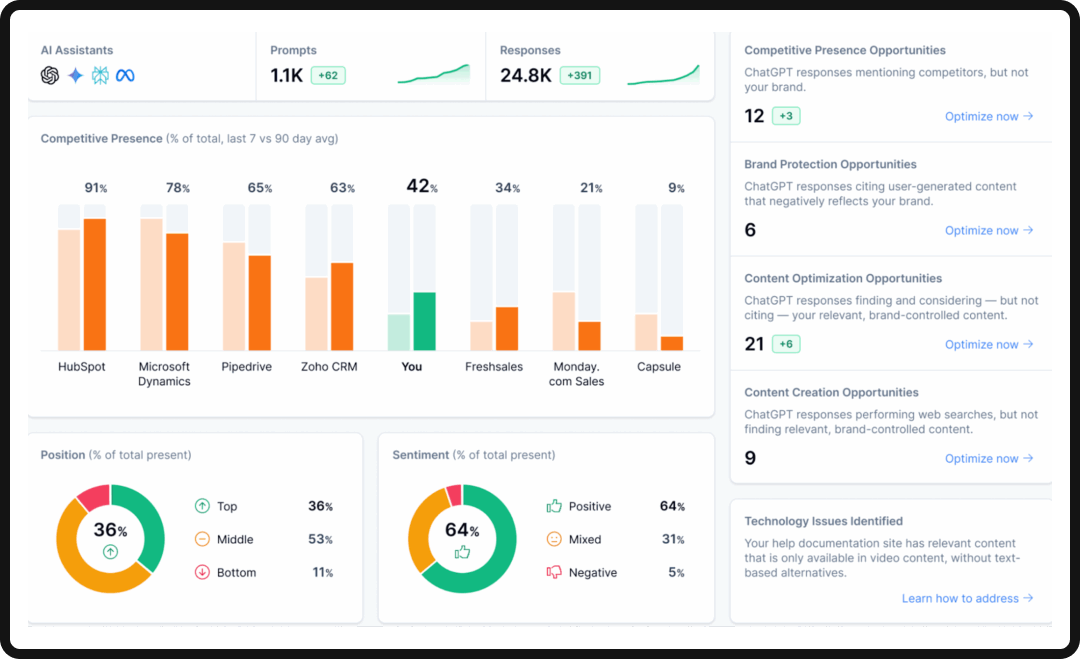This screenshot has width=1080, height=659.
Task: Select the Meta AI infinity icon
Action: pos(124,75)
